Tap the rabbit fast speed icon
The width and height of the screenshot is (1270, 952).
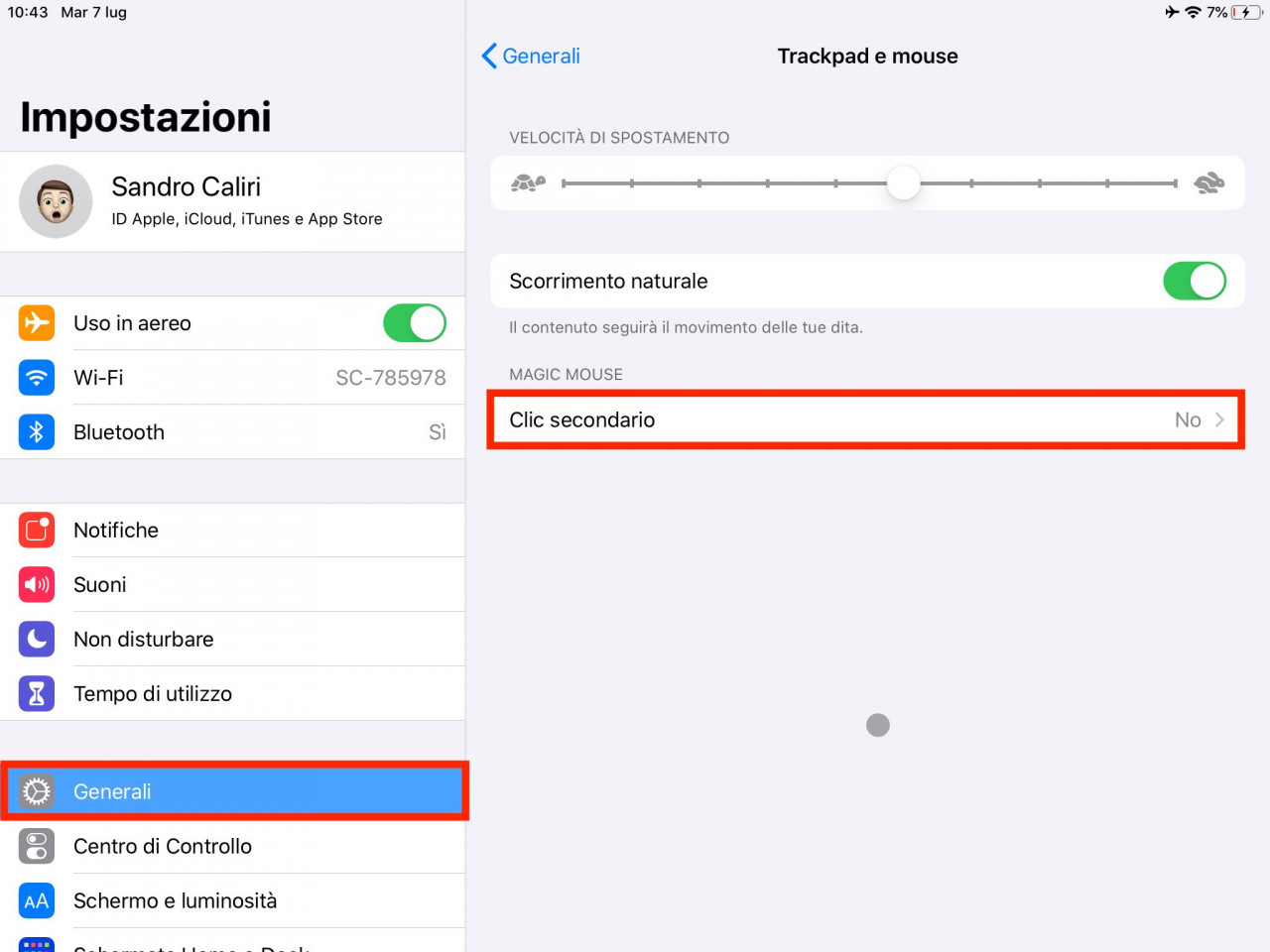pyautogui.click(x=1208, y=182)
